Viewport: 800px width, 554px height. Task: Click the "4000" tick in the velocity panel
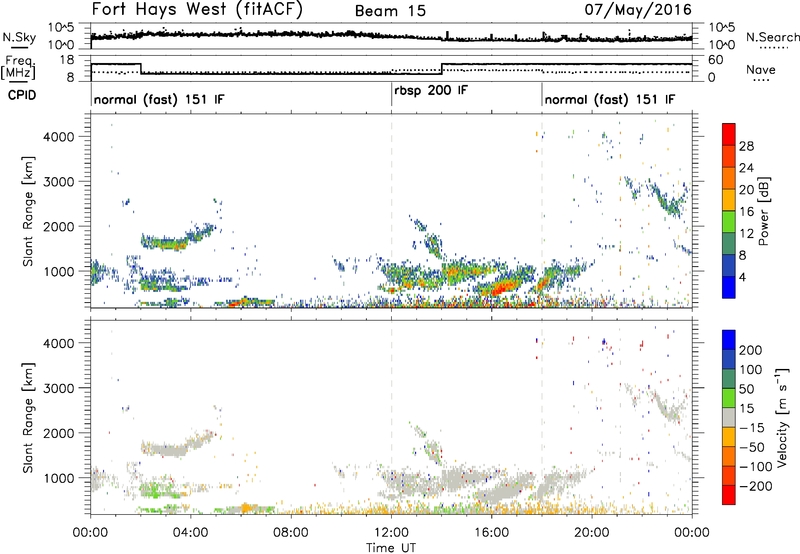pos(59,343)
